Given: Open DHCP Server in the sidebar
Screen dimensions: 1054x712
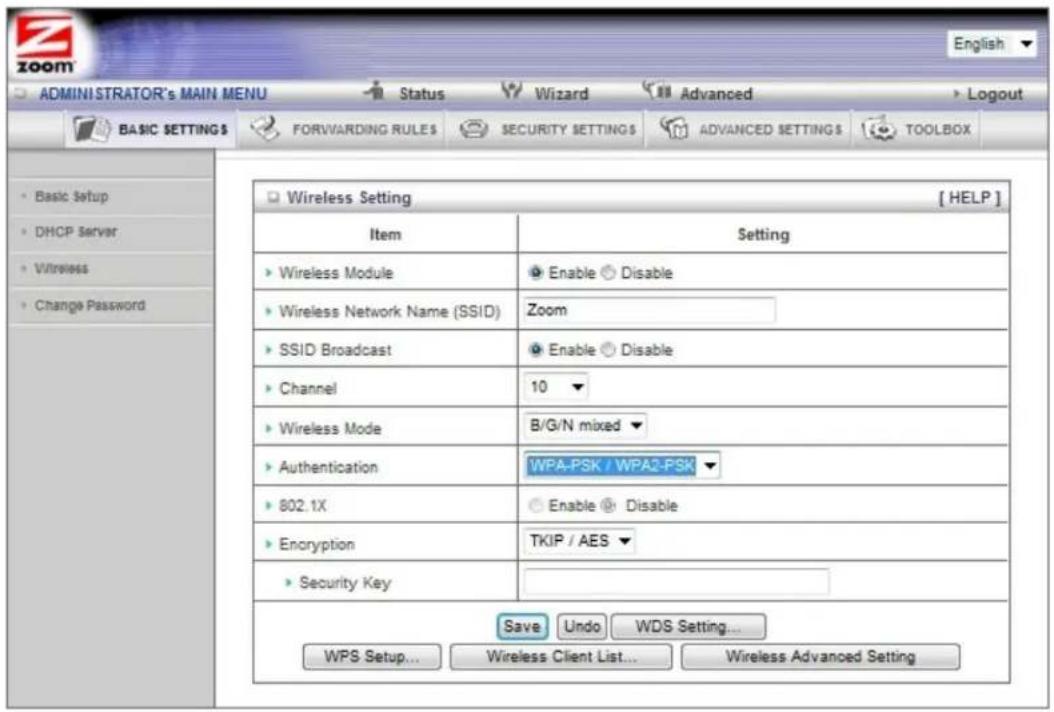Looking at the screenshot, I should [x=75, y=232].
